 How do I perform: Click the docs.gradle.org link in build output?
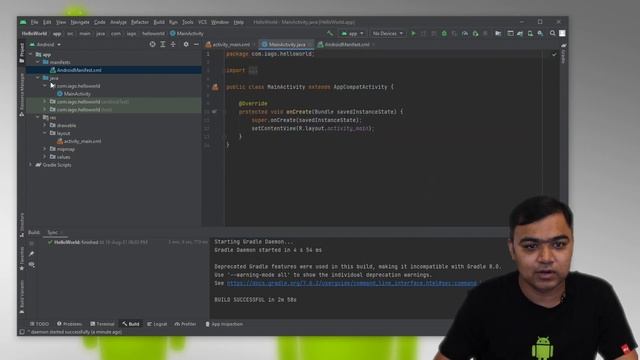tap(351, 283)
